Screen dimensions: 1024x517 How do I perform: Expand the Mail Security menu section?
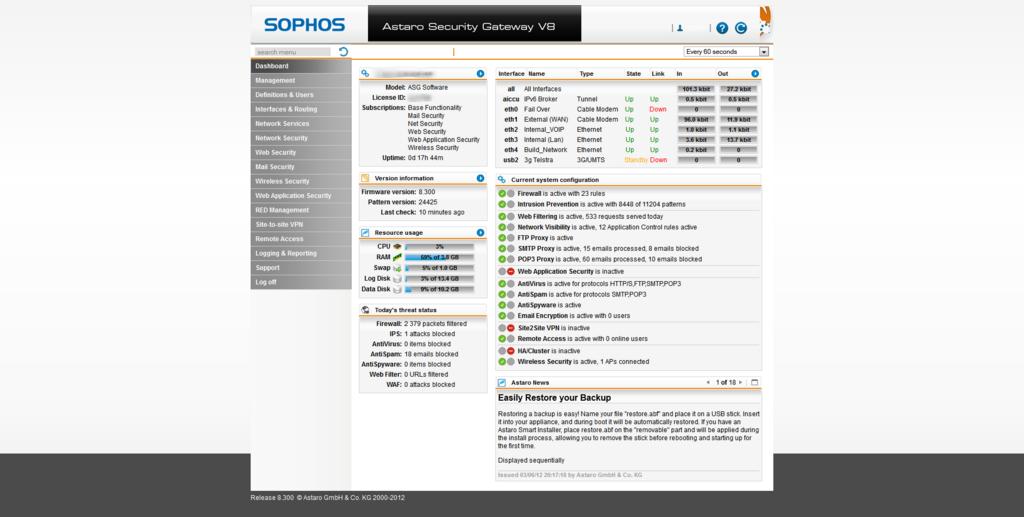[301, 166]
